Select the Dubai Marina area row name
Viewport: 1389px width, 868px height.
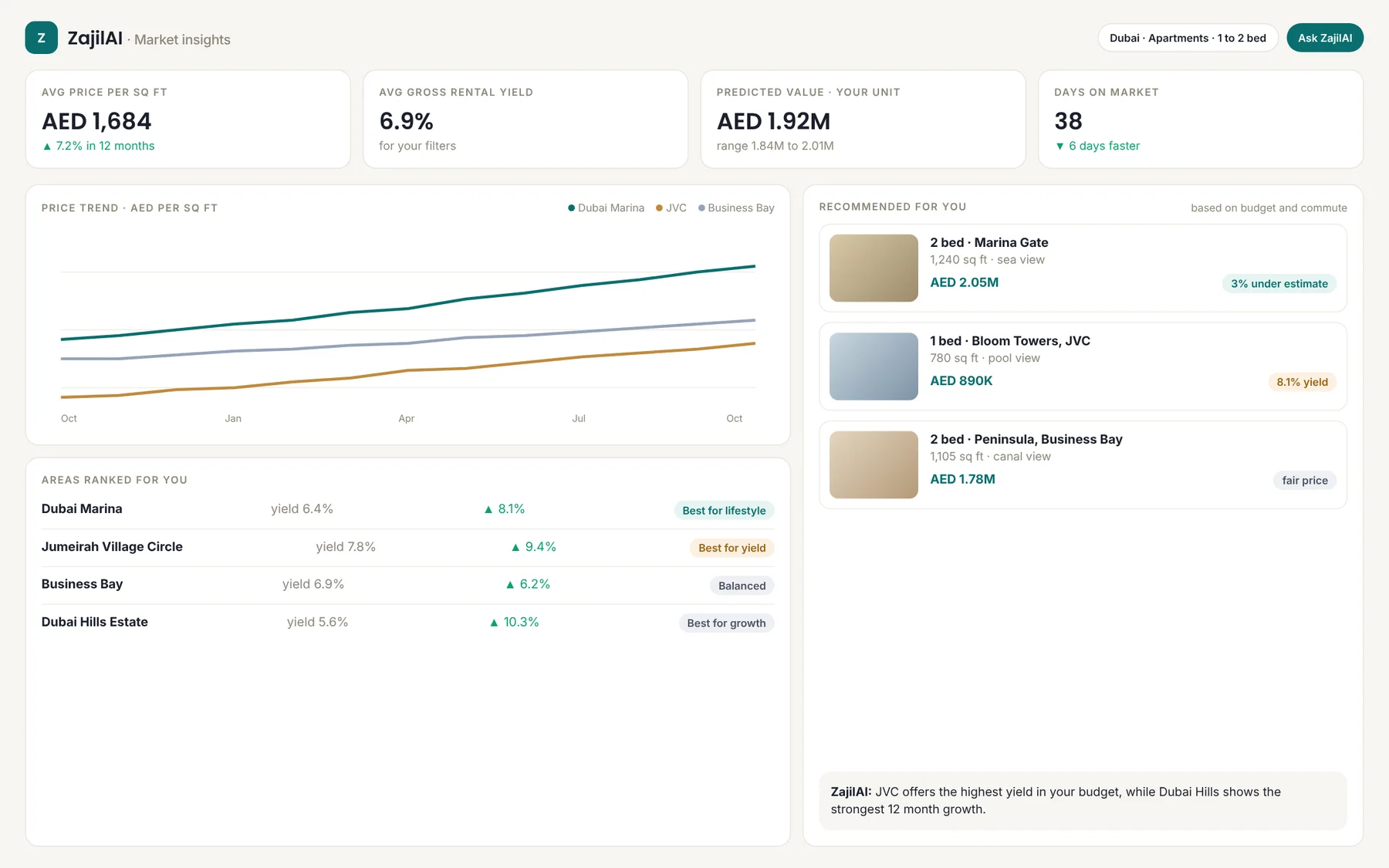[x=82, y=509]
